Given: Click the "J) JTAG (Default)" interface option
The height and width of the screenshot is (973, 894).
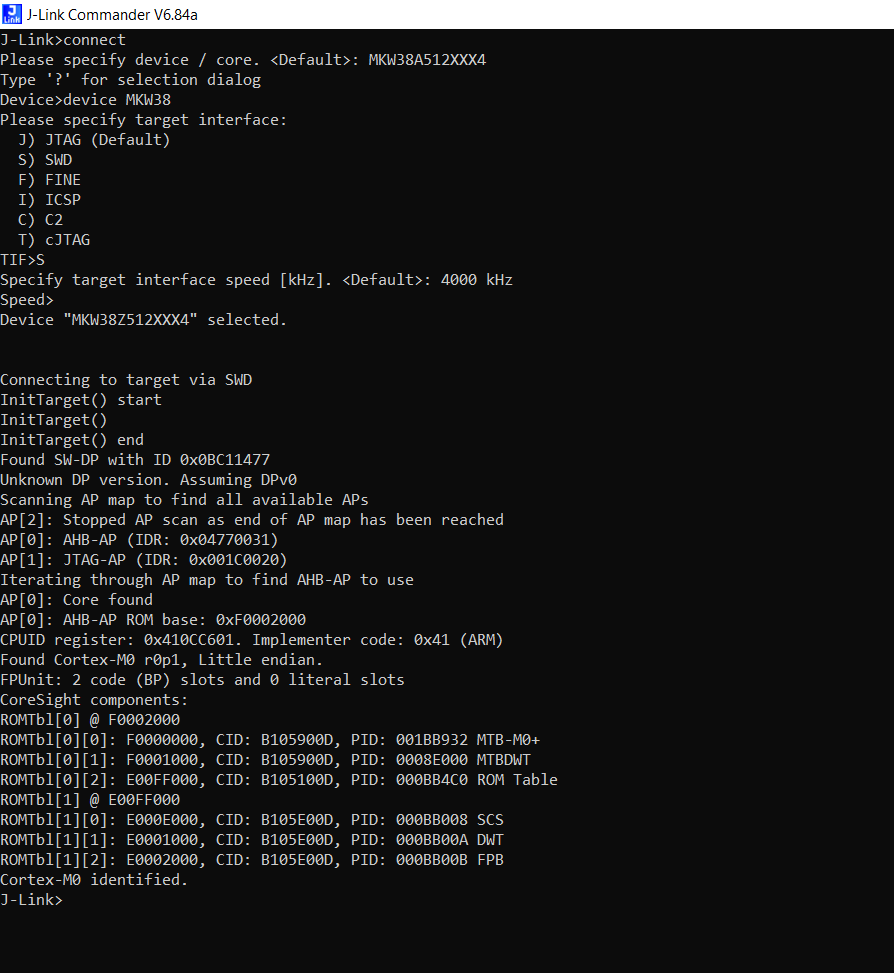Looking at the screenshot, I should point(94,140).
